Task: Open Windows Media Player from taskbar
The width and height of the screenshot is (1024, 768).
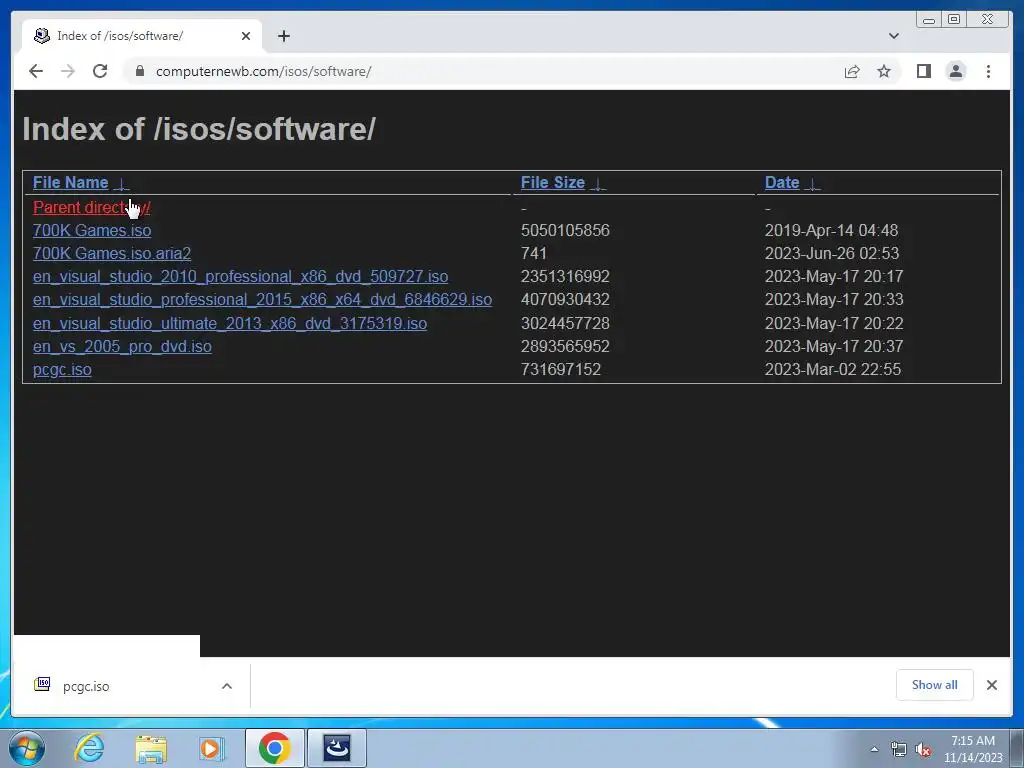Action: (x=211, y=748)
